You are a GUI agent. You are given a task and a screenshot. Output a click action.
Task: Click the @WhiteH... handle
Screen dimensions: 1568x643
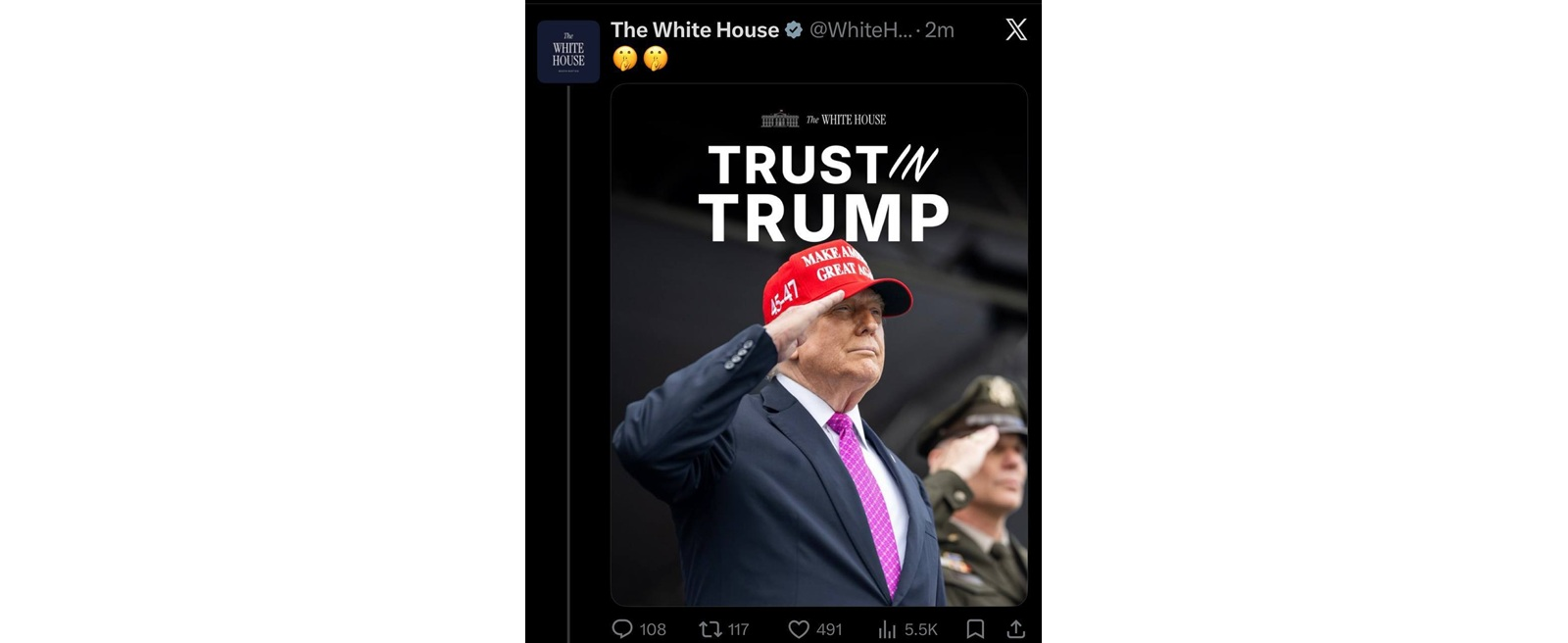pyautogui.click(x=860, y=30)
